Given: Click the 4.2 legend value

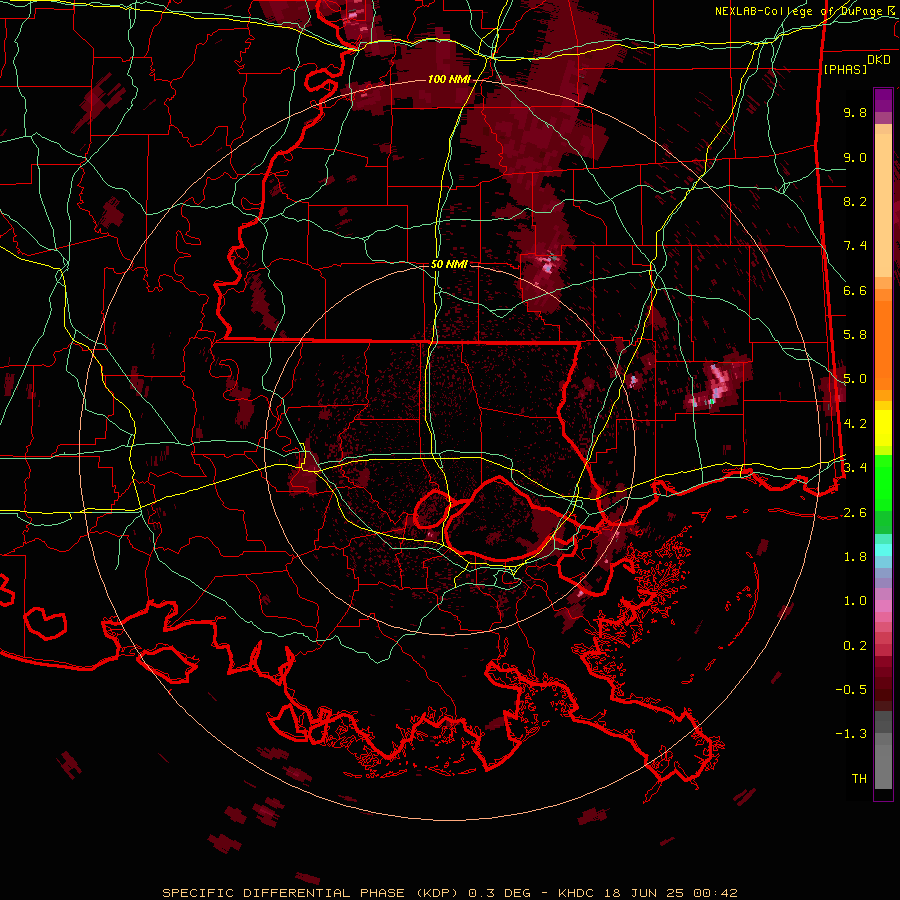Looking at the screenshot, I should click(855, 424).
